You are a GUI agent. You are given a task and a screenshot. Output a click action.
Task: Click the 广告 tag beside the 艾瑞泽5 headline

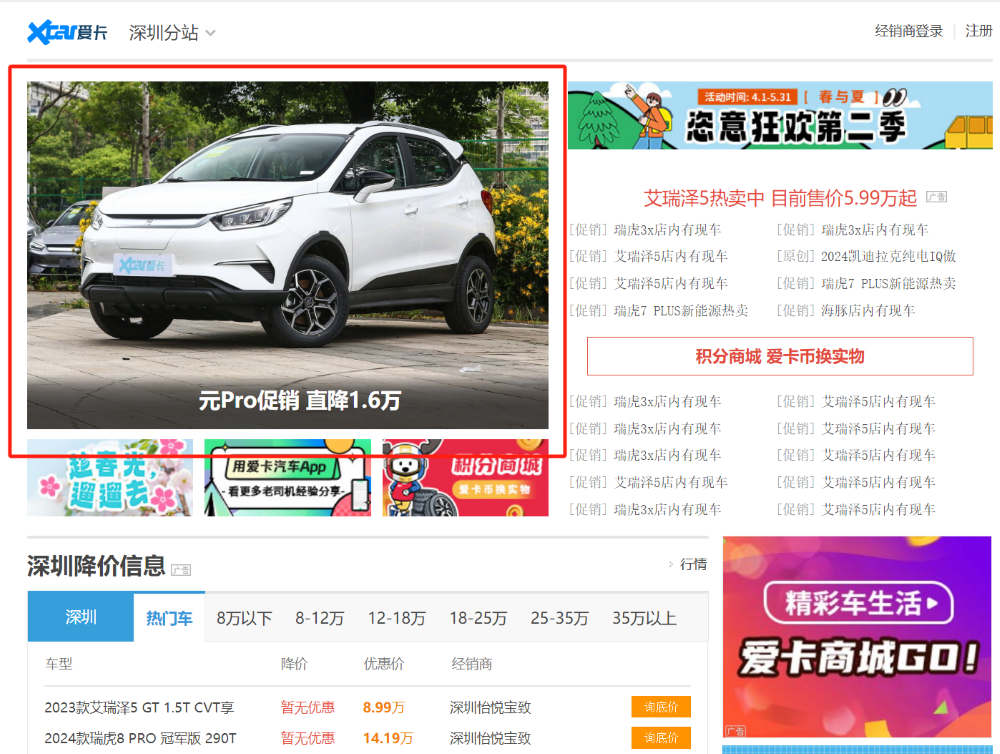click(x=936, y=197)
